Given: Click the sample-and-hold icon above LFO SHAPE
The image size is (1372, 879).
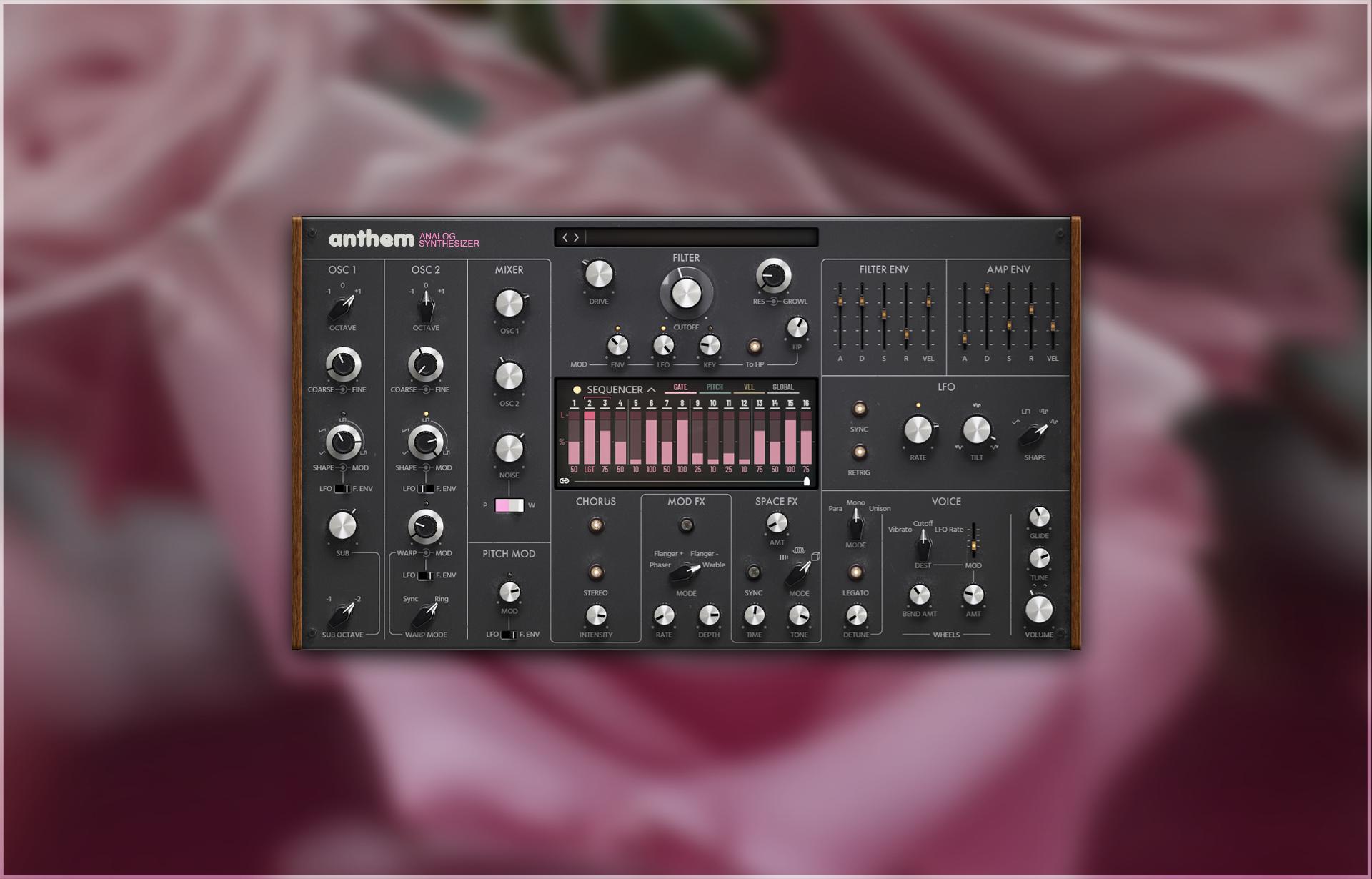Looking at the screenshot, I should (x=1043, y=412).
